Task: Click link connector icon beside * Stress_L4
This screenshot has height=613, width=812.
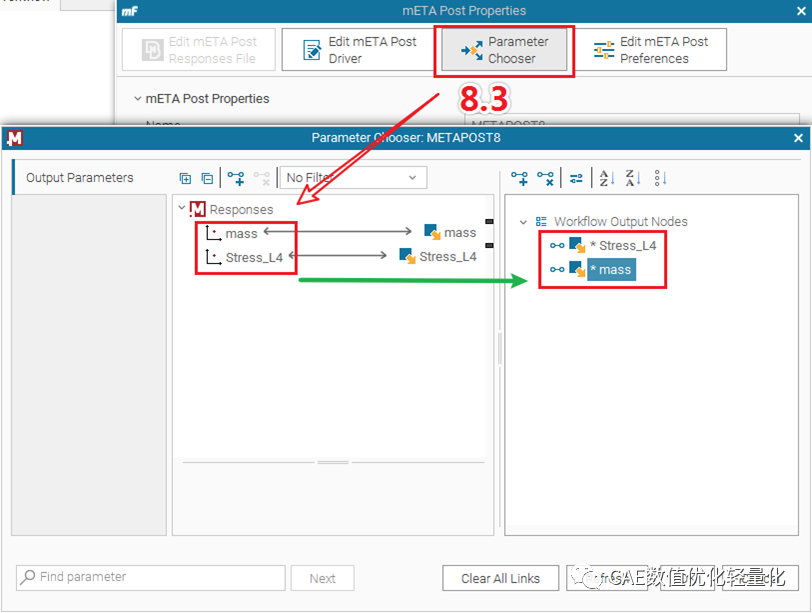Action: [x=557, y=245]
